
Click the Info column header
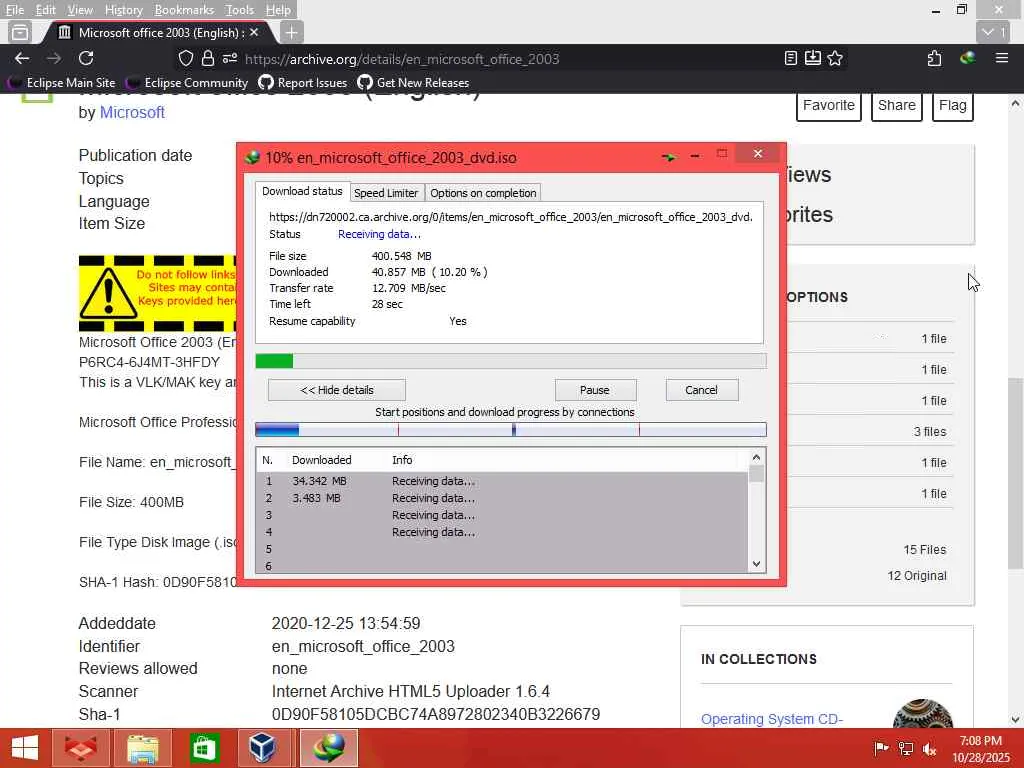[x=402, y=460]
